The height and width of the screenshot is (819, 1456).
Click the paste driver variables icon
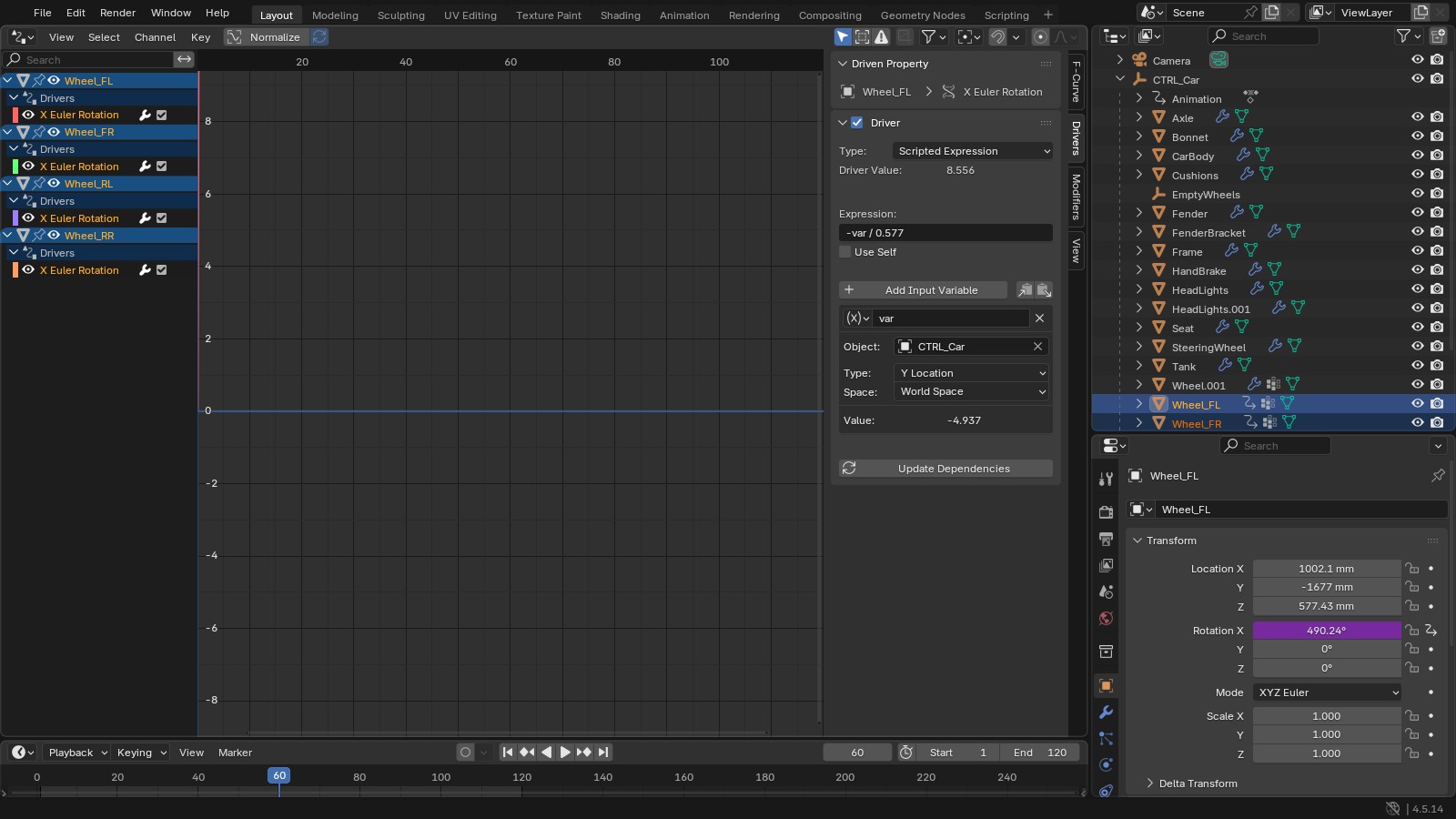click(1044, 290)
